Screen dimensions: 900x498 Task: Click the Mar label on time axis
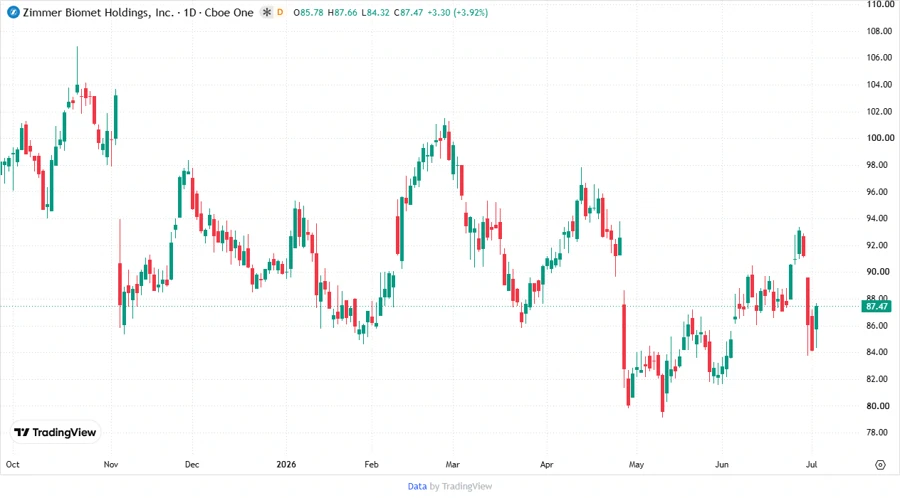coord(452,464)
